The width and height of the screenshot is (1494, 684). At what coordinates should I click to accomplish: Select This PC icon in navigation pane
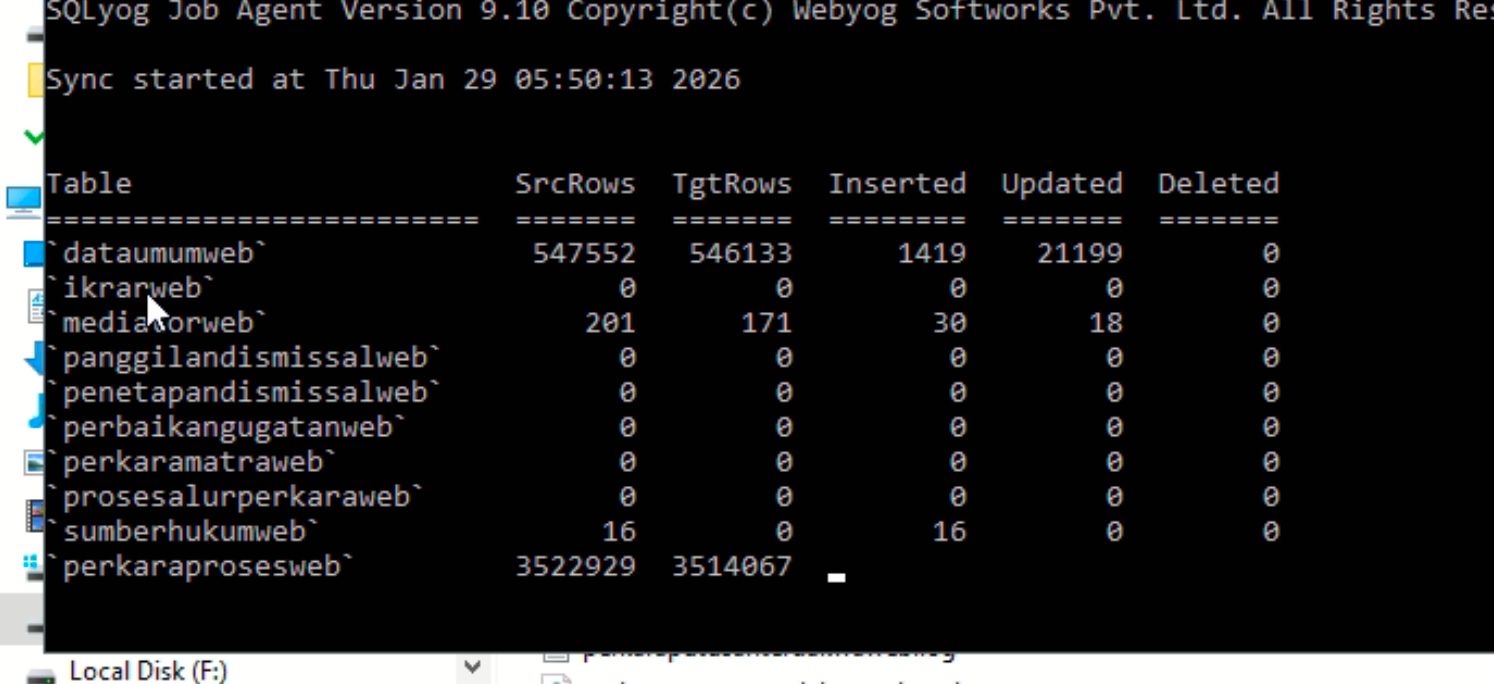coord(22,202)
